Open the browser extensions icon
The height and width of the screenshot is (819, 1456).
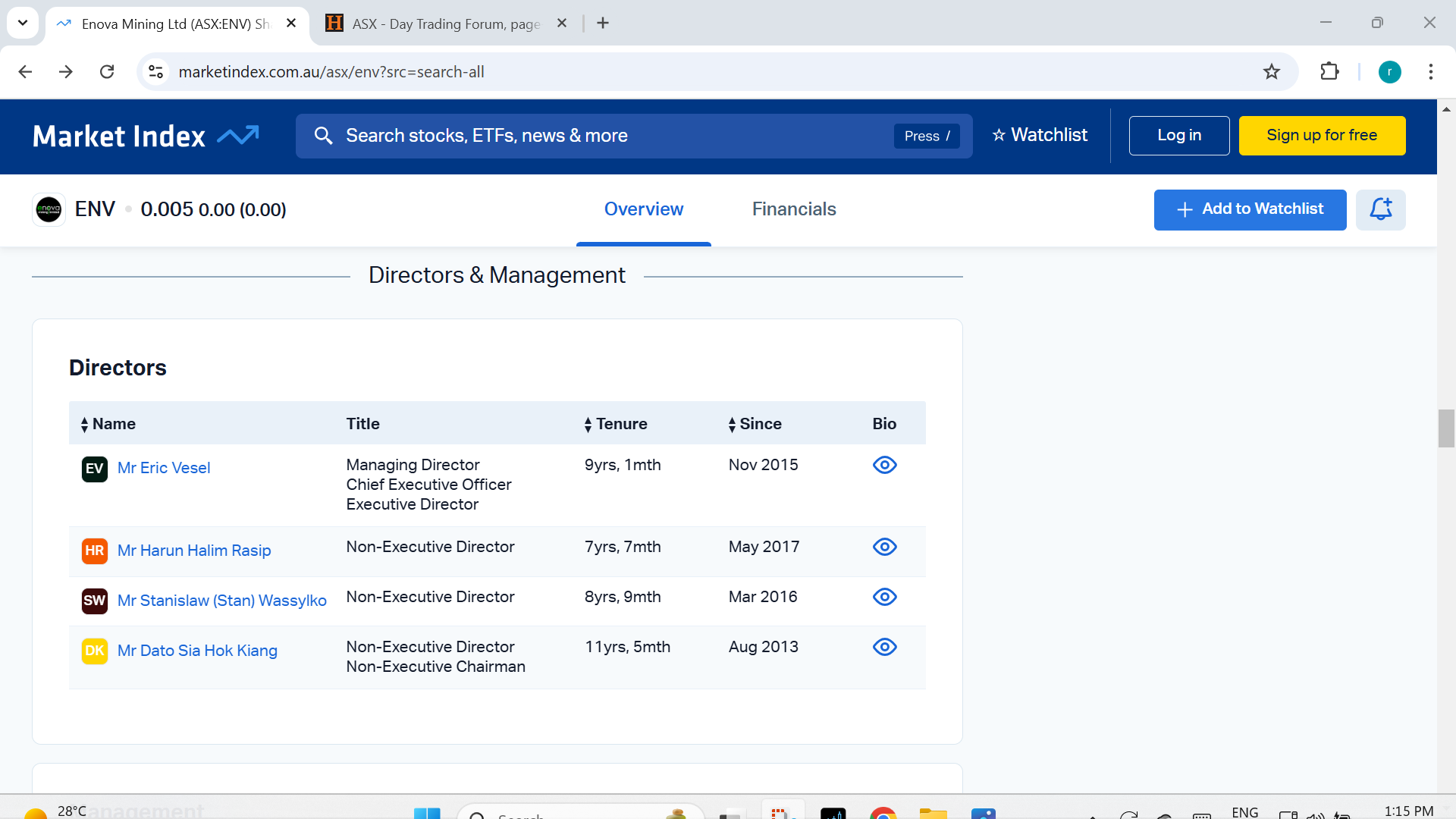click(x=1329, y=72)
